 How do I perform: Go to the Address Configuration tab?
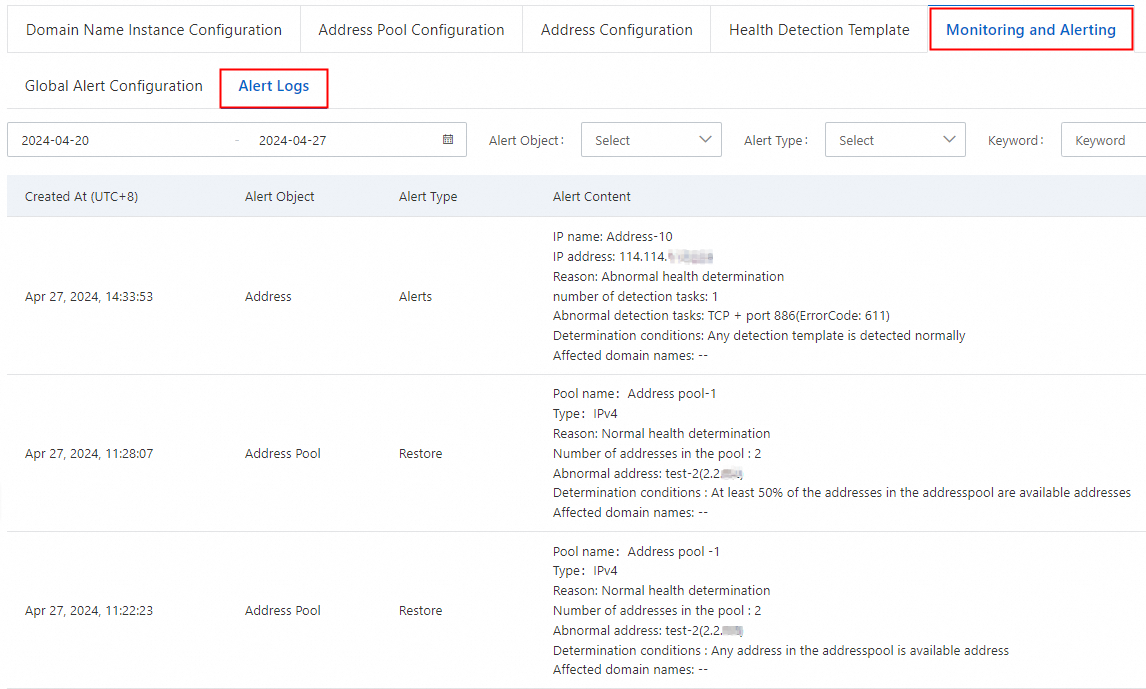[x=616, y=30]
